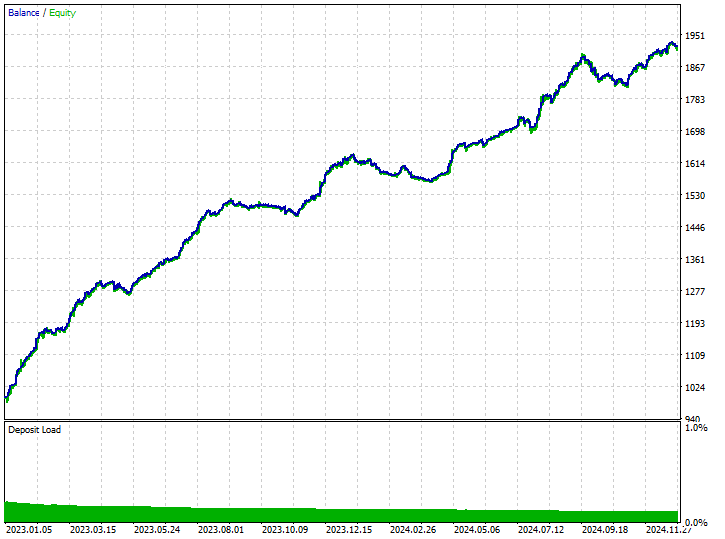Click the 1.0% deposit load axis label
The image size is (725, 539).
pyautogui.click(x=696, y=428)
